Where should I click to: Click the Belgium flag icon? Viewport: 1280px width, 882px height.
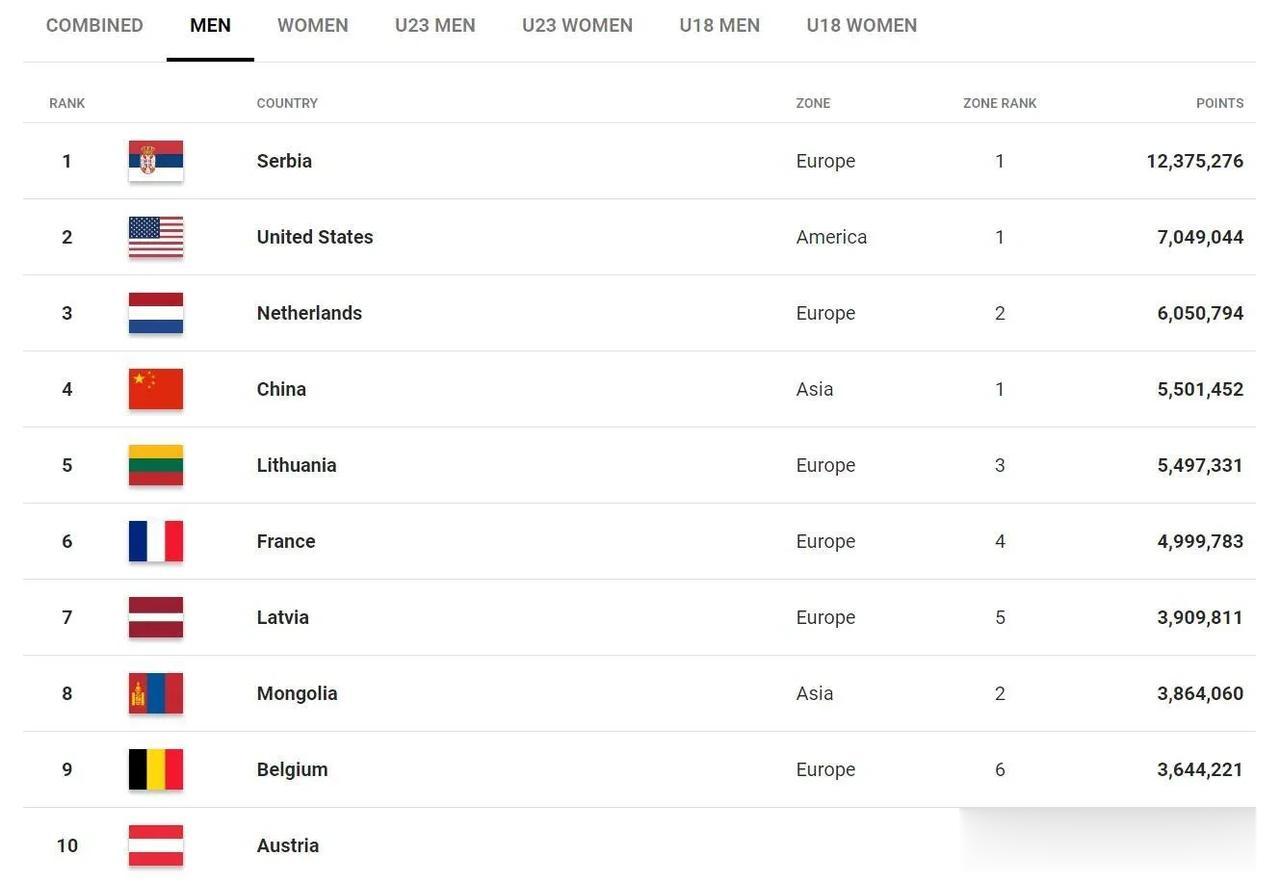click(156, 769)
